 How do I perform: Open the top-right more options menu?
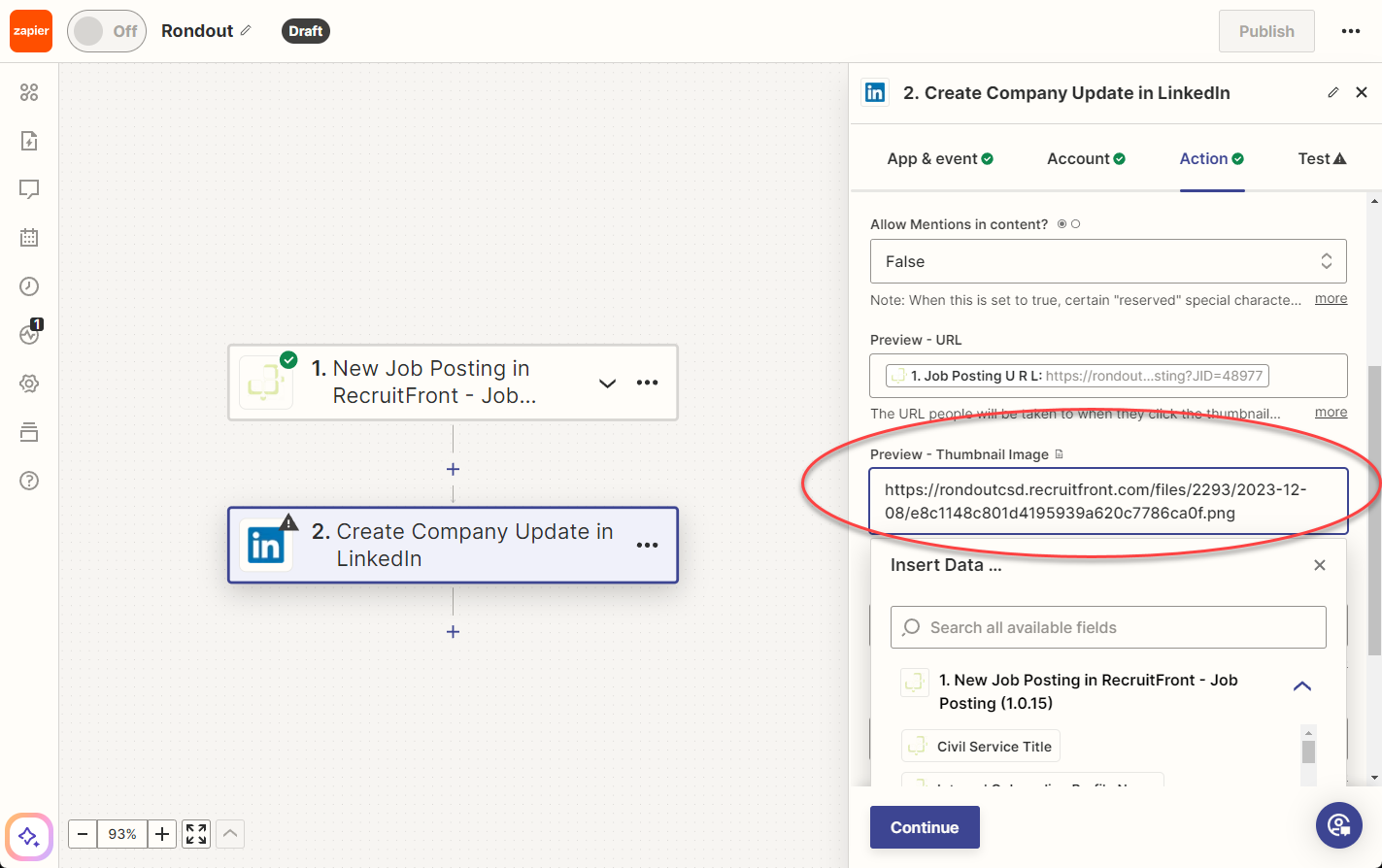coord(1351,31)
